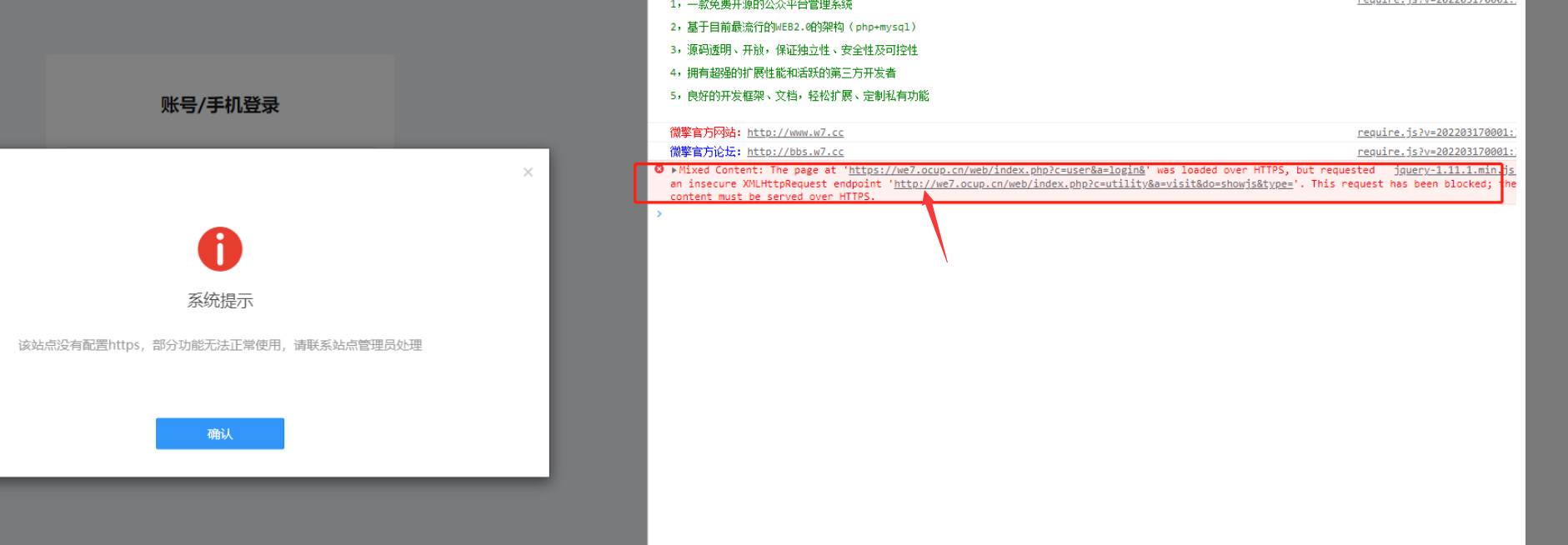Open the http://bbs.w7.cc forum link
Screen dimensions: 1568x545
[x=795, y=152]
